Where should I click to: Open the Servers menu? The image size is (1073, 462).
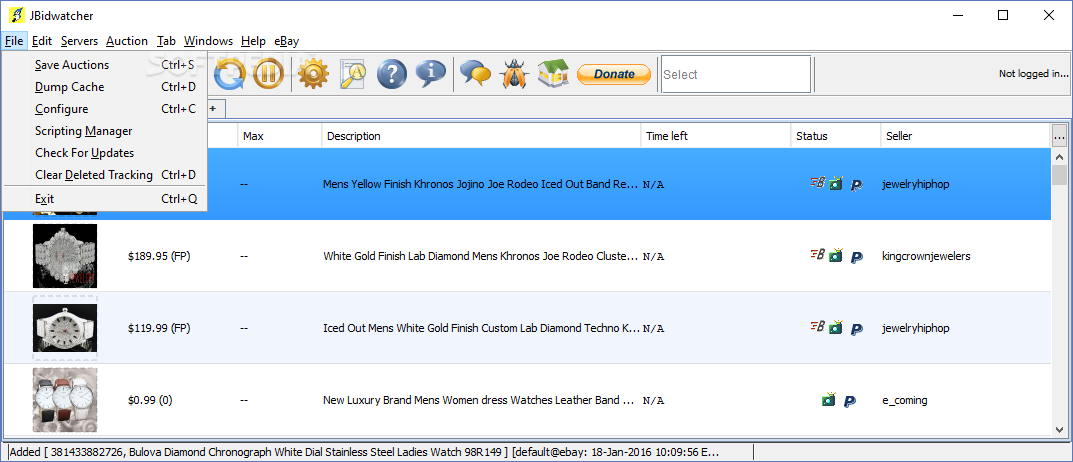79,41
